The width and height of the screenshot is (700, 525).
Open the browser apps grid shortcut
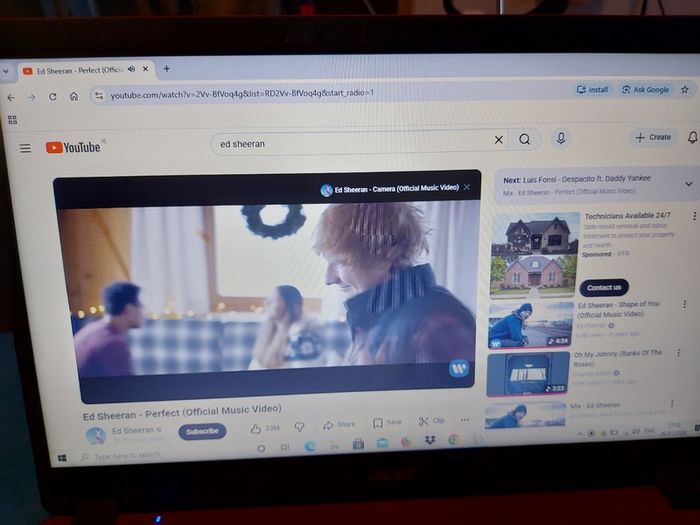12,120
